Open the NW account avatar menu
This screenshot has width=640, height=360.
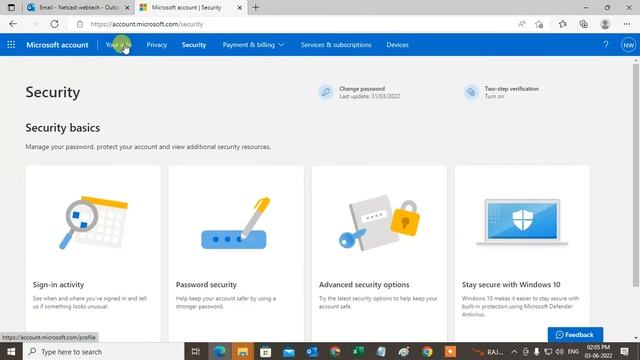tap(629, 45)
